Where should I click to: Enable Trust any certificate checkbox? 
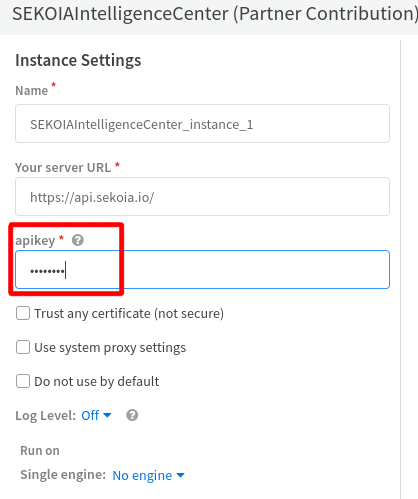tap(23, 313)
